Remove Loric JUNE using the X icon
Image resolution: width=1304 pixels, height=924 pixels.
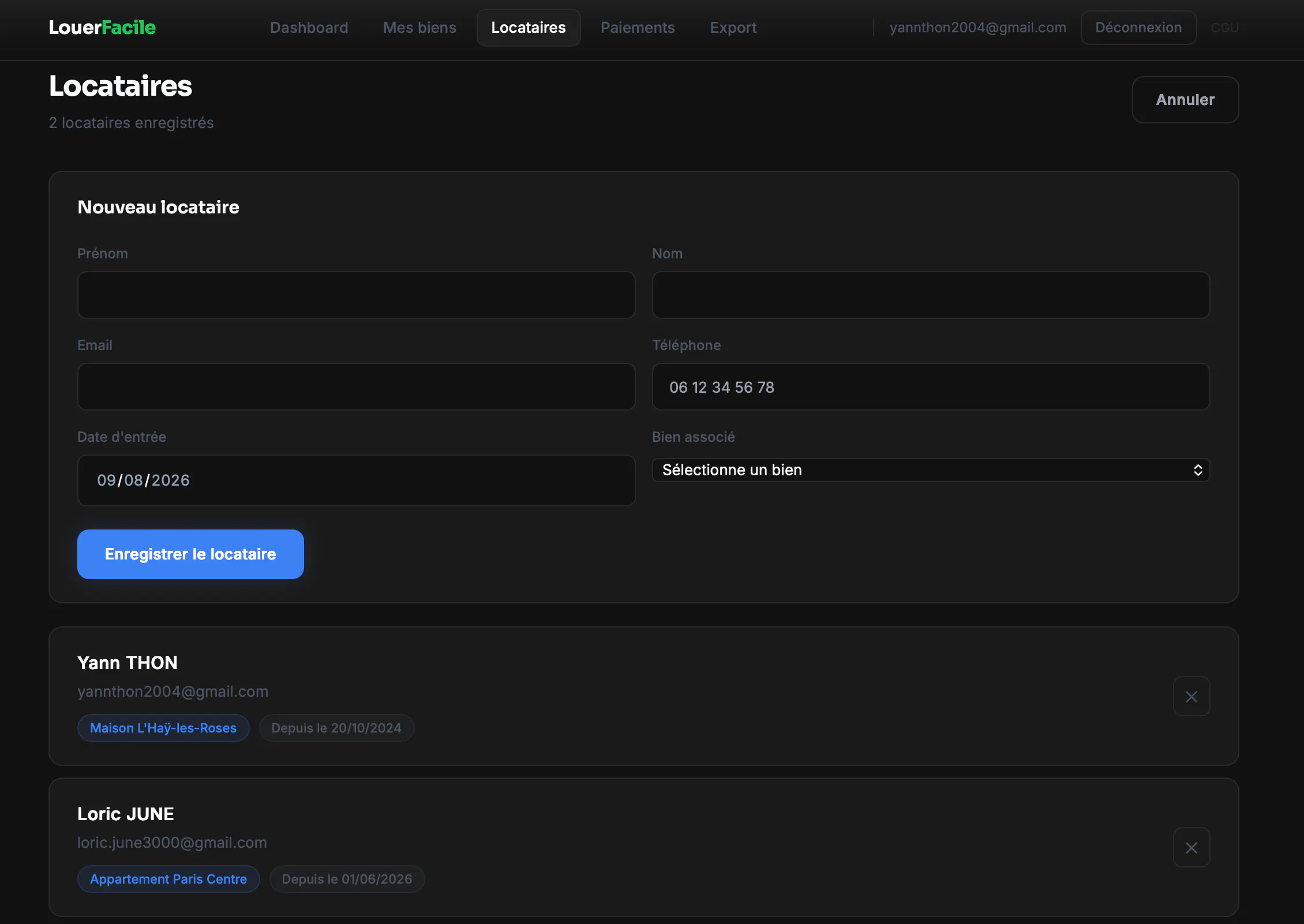(x=1191, y=847)
